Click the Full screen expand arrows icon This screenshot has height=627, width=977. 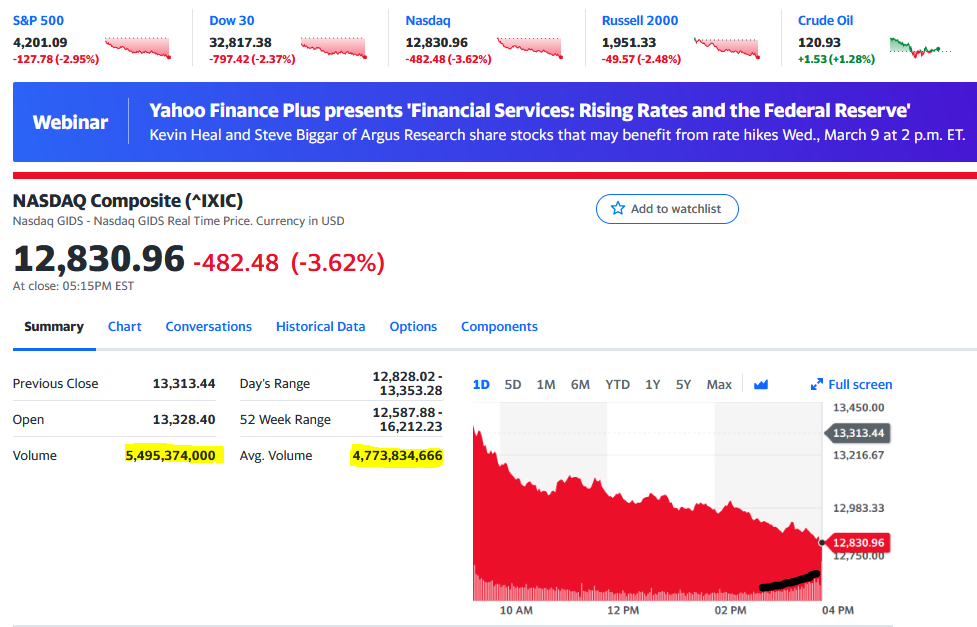(x=816, y=385)
